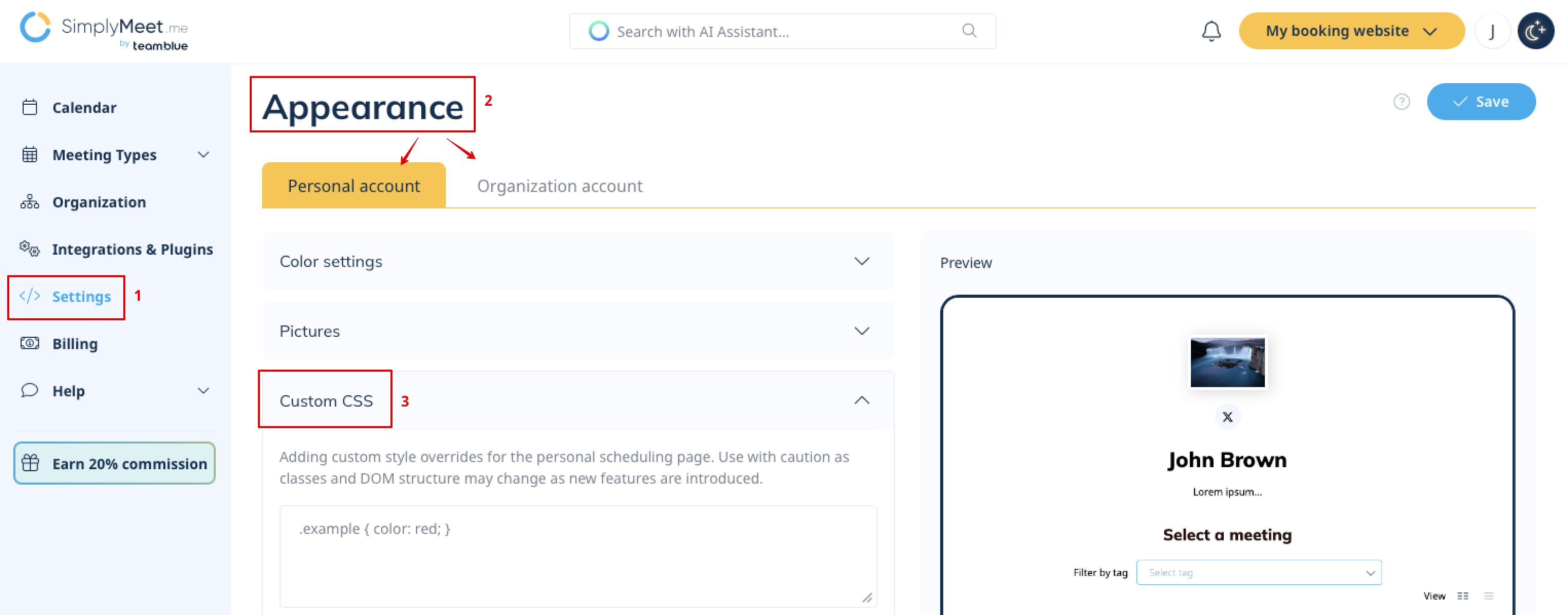
Task: Open Calendar from the sidebar
Action: click(84, 108)
